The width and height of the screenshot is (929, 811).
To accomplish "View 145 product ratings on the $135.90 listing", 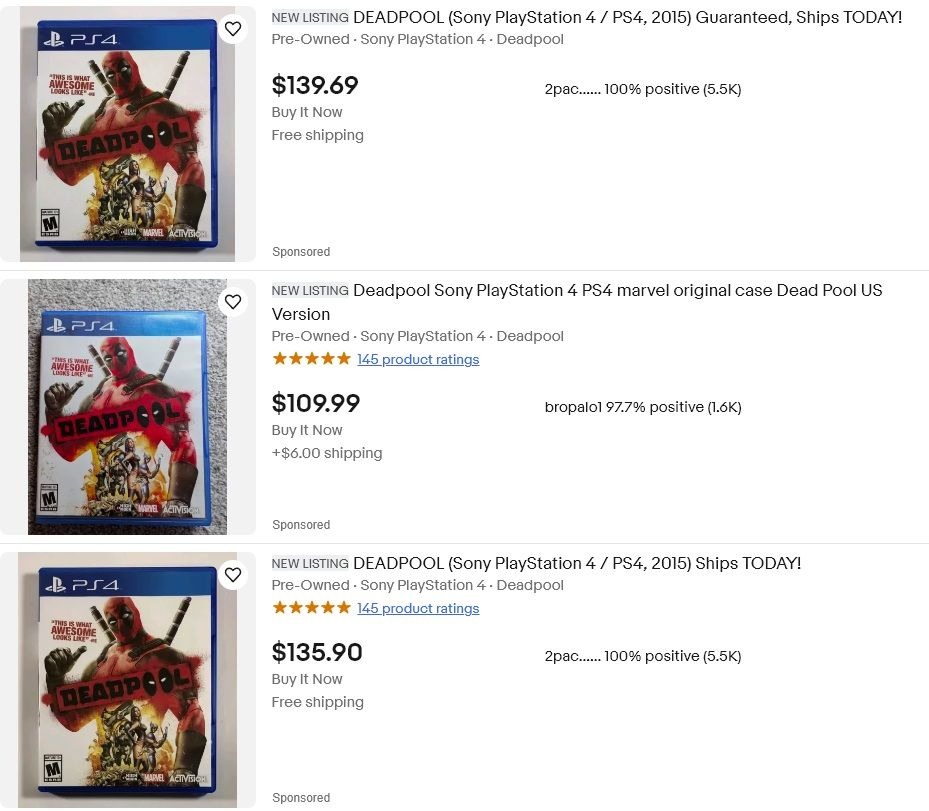I will coord(418,608).
